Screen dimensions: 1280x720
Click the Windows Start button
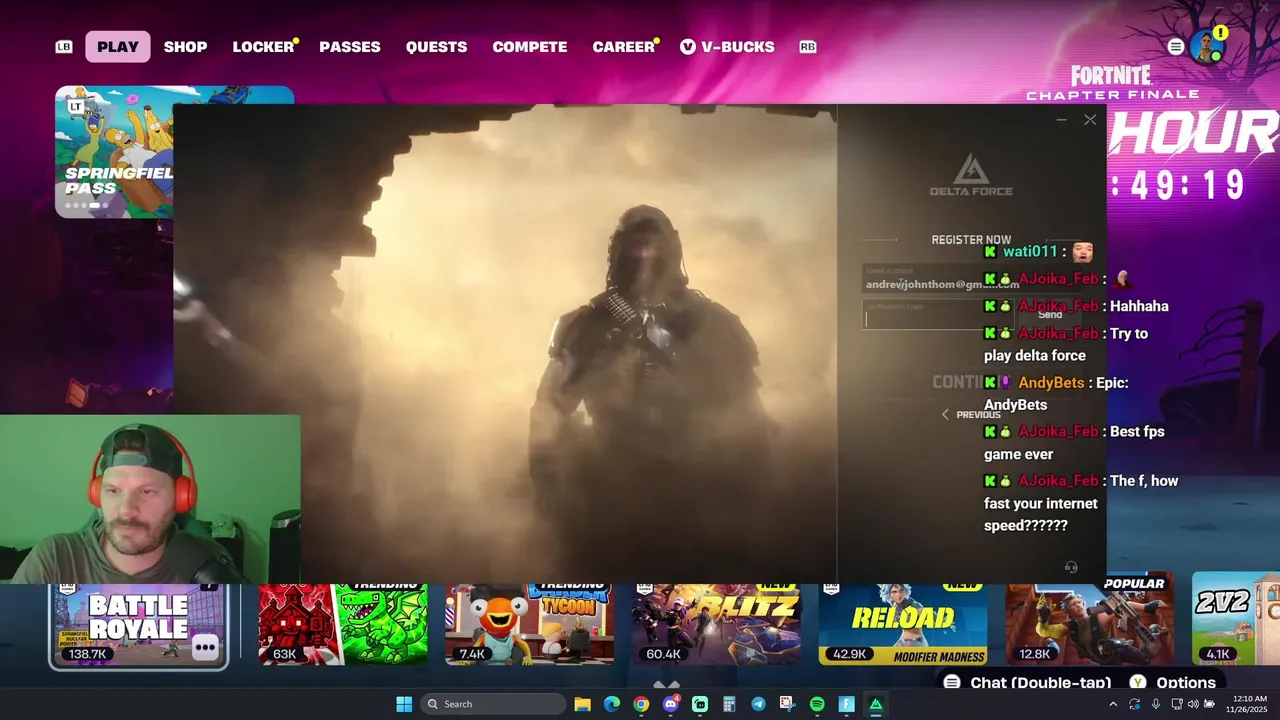[x=404, y=704]
